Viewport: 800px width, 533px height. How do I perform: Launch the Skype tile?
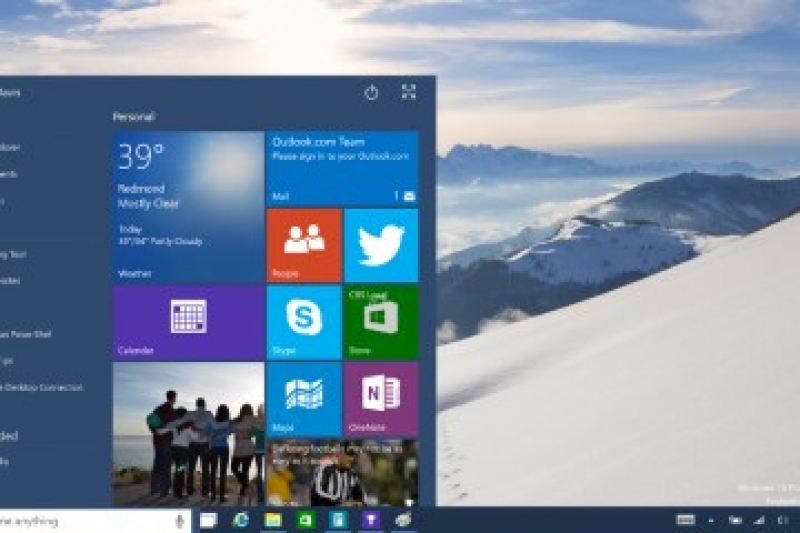[x=304, y=322]
